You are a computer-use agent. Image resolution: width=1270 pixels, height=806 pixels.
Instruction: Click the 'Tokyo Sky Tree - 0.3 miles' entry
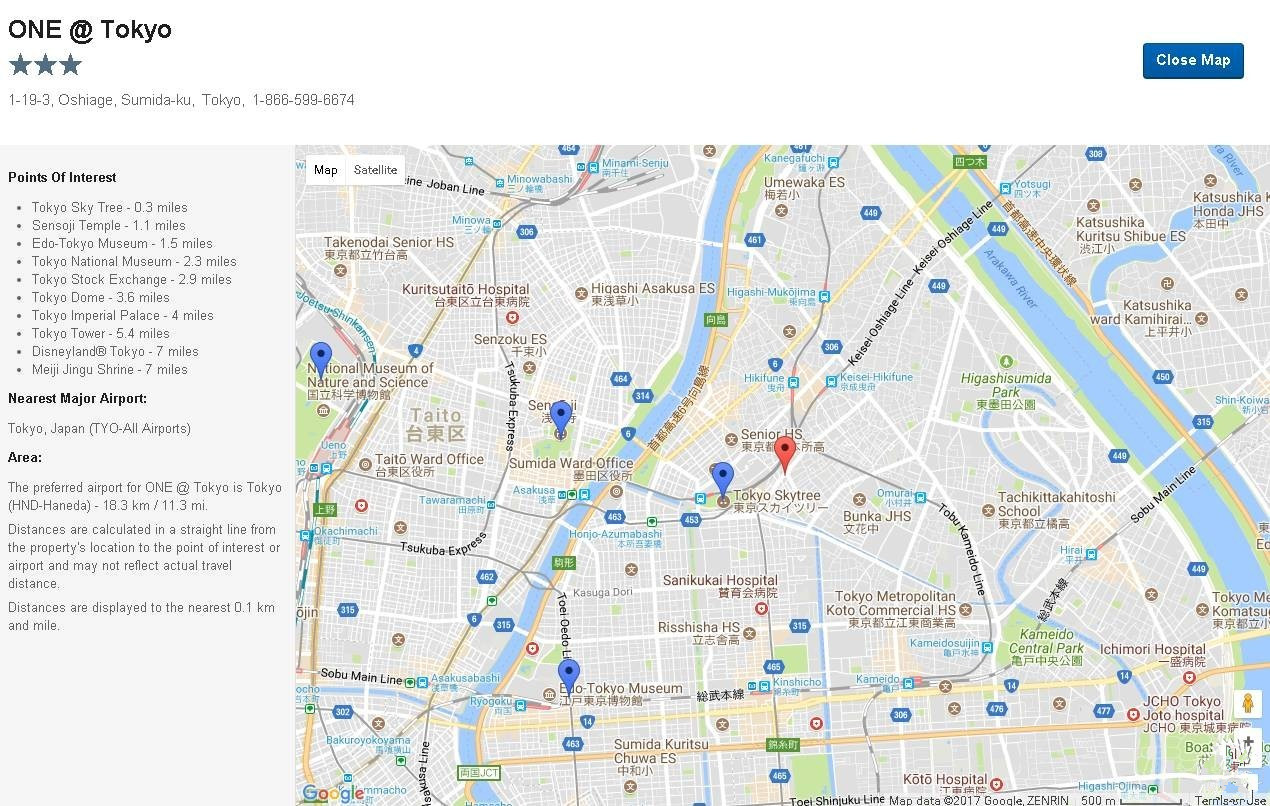110,208
